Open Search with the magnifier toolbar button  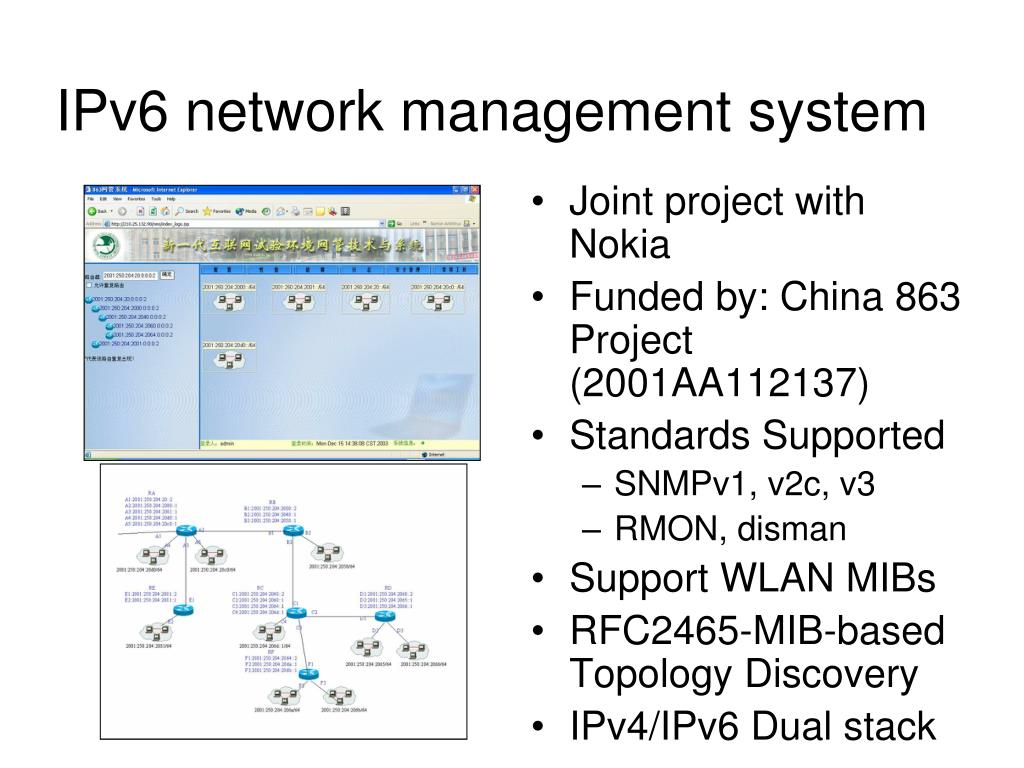coord(187,211)
